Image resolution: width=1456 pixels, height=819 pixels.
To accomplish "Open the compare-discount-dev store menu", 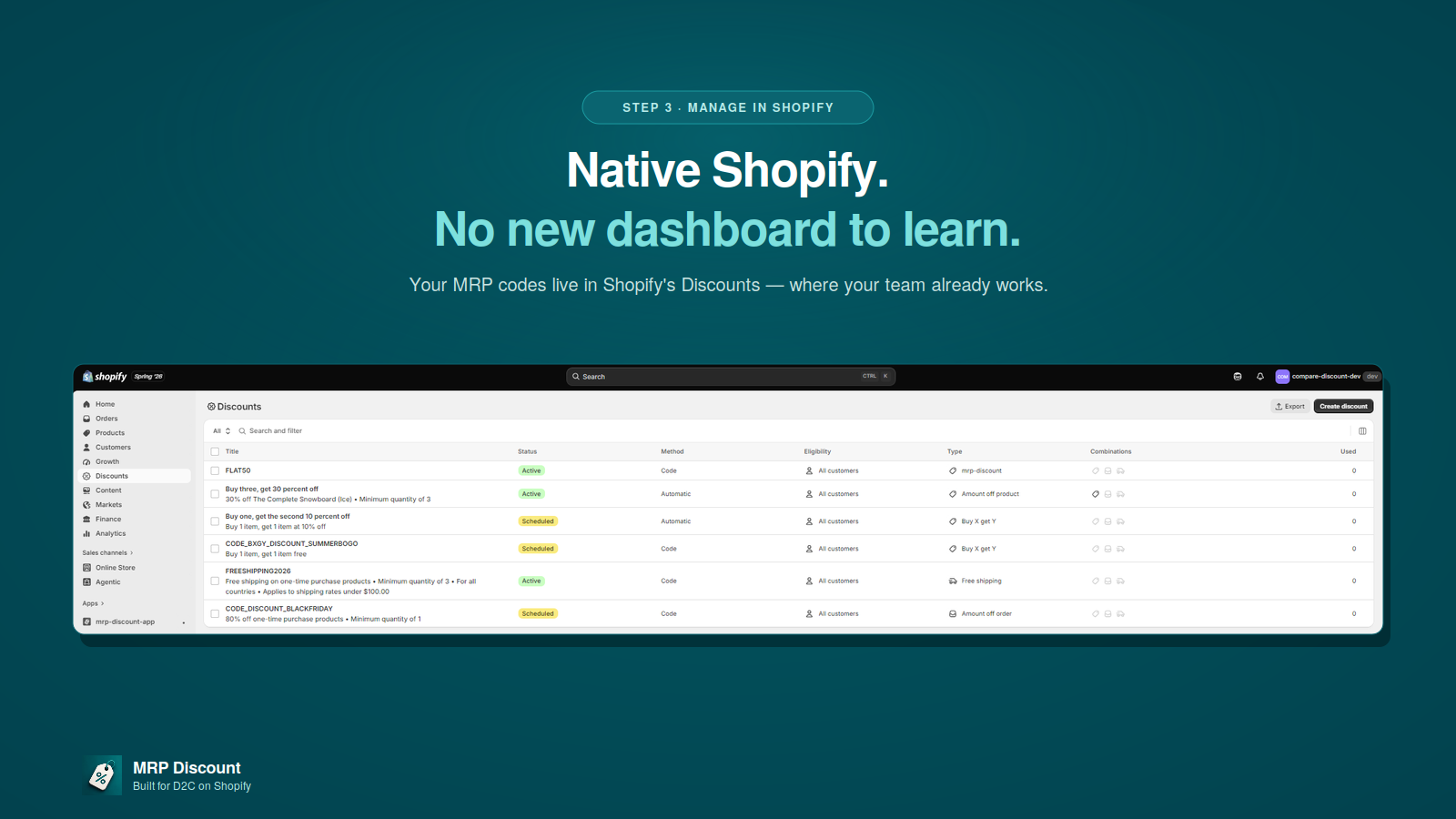I will pos(1328,377).
